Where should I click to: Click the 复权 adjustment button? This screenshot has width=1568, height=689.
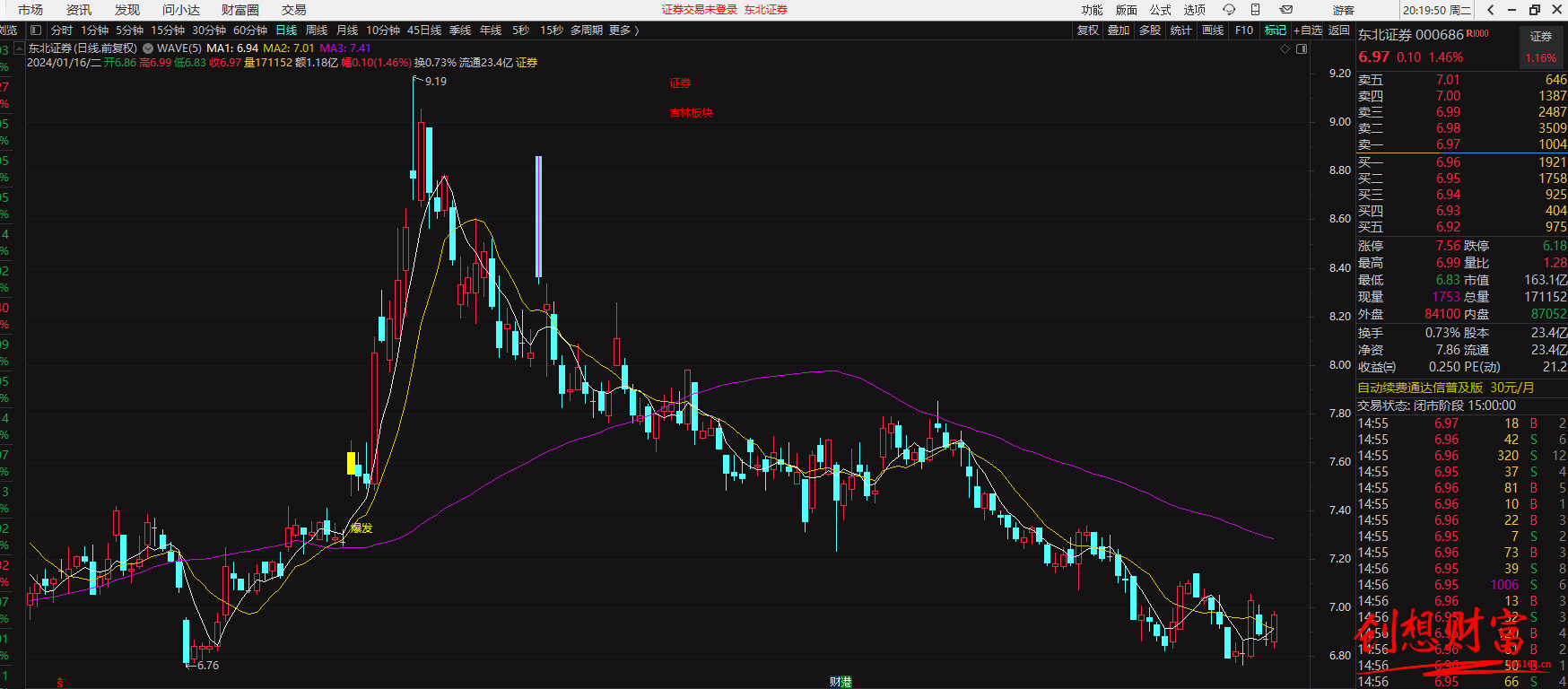[x=1088, y=31]
